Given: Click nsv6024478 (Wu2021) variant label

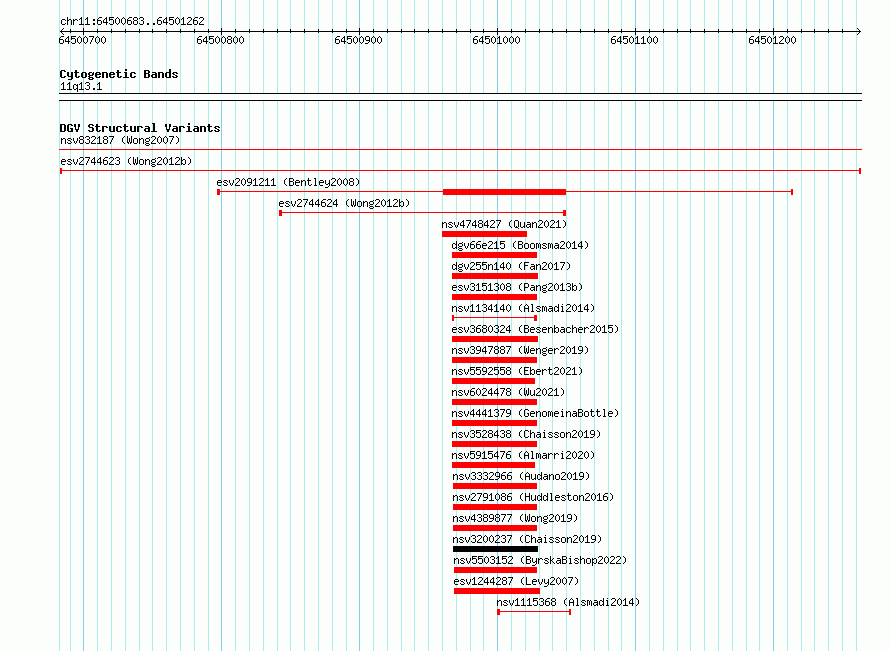Looking at the screenshot, I should [x=508, y=392].
